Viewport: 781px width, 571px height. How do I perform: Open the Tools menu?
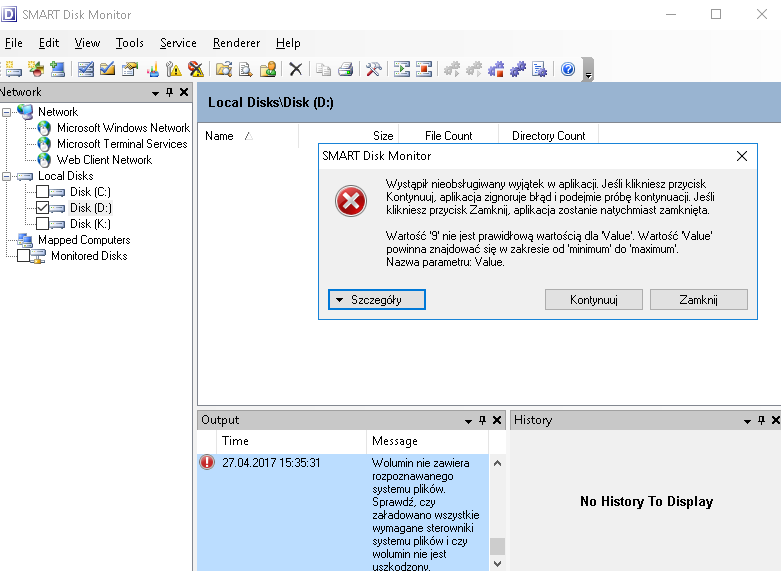pos(130,43)
